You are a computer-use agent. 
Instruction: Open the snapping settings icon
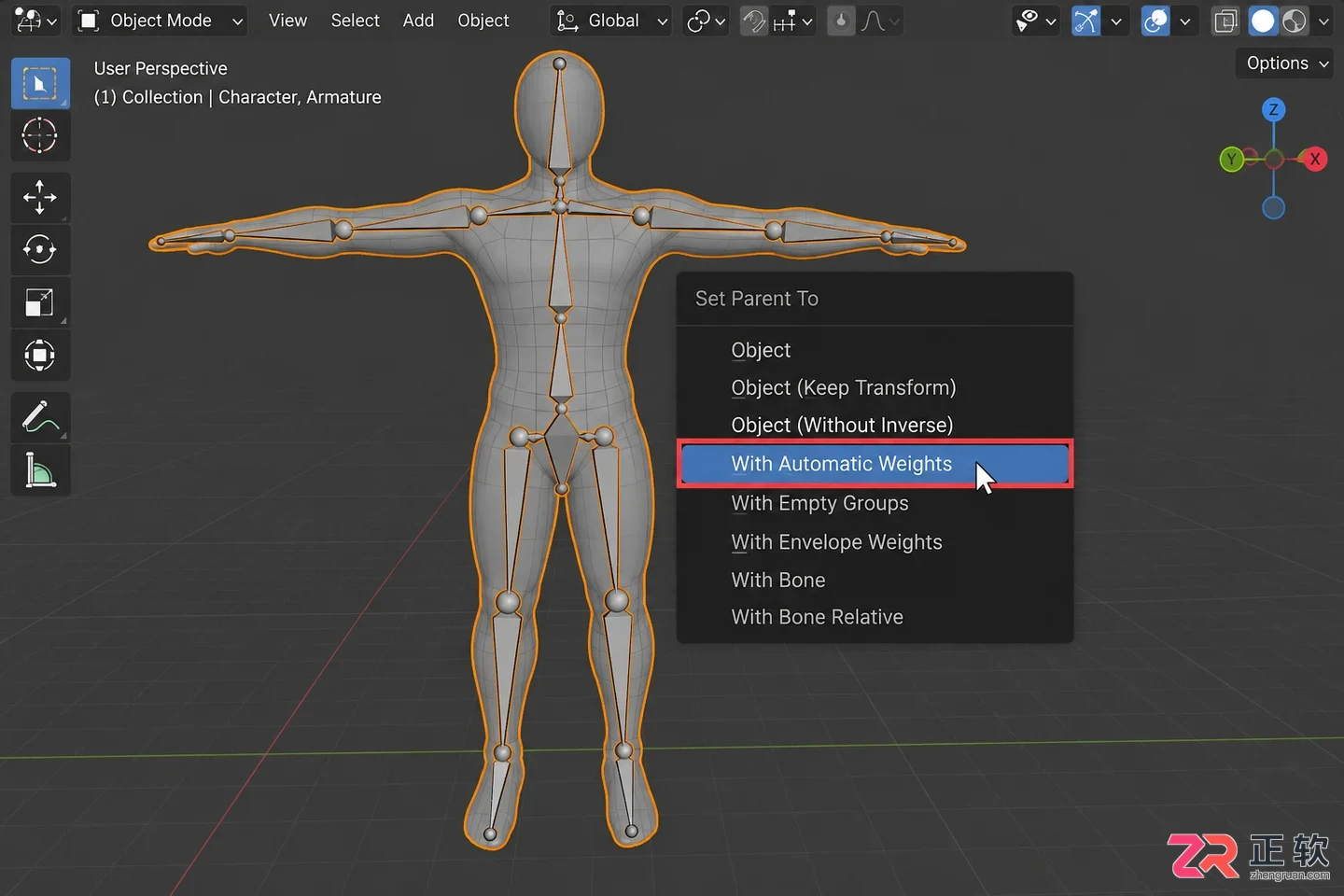[x=792, y=21]
